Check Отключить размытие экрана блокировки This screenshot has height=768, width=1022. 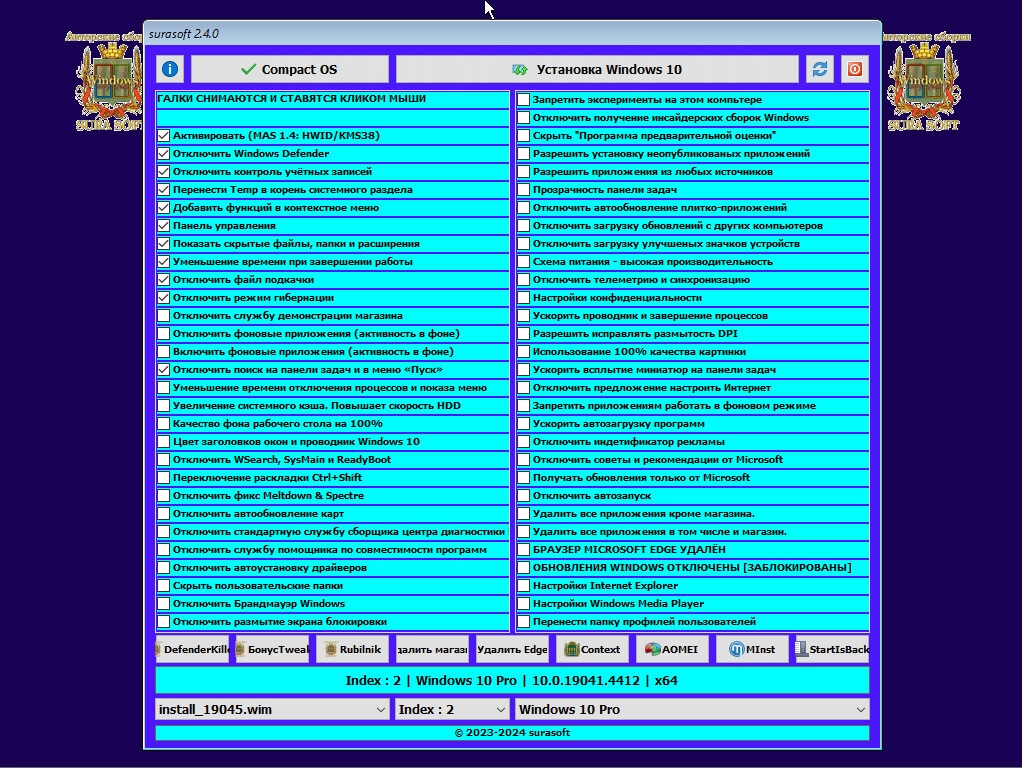tap(164, 622)
